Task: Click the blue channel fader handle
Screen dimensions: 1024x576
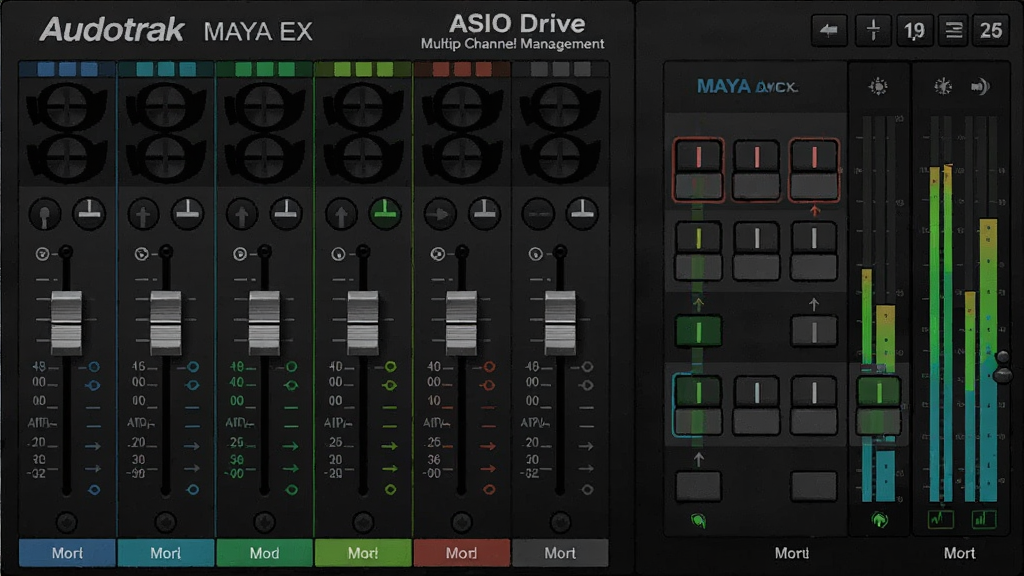Action: click(67, 322)
